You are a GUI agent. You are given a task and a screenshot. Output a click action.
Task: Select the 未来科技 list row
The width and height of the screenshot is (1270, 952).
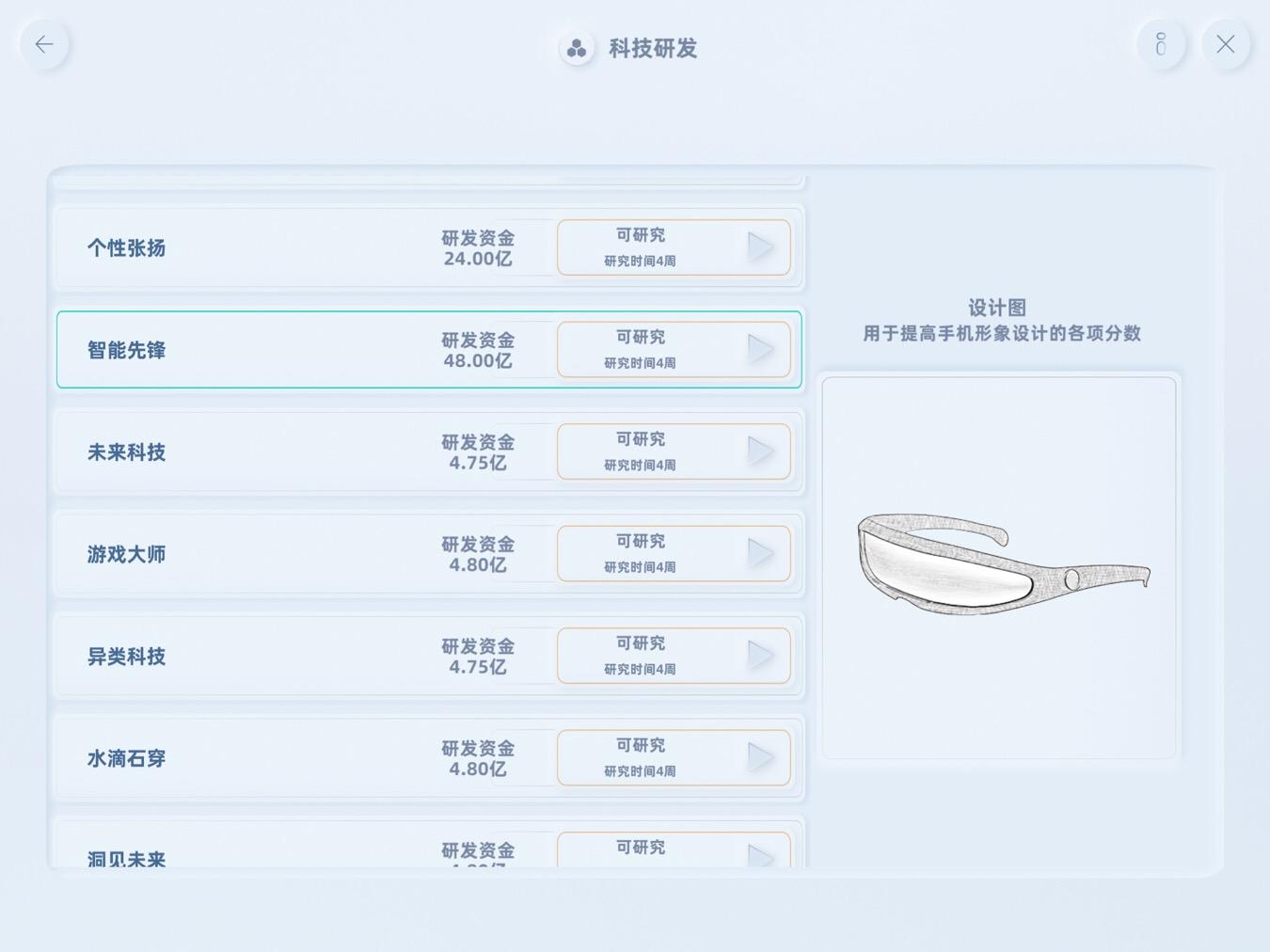pos(429,452)
